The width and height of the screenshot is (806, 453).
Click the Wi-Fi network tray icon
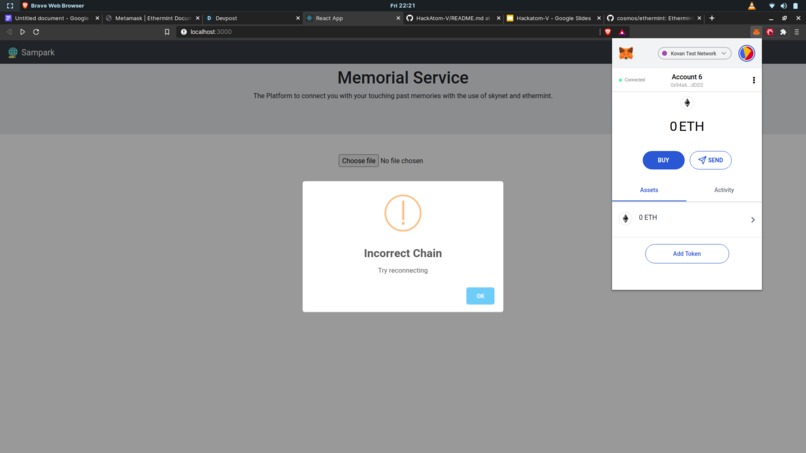click(x=772, y=6)
